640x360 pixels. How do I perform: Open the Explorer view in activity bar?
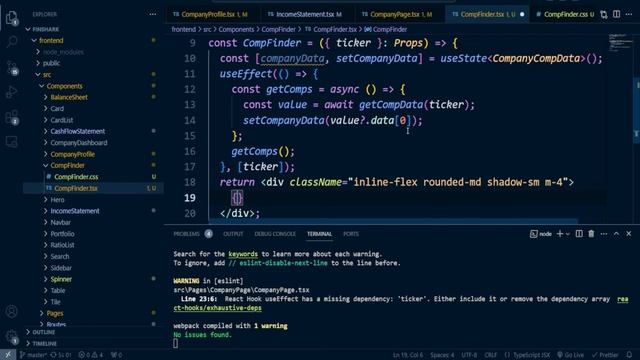click(x=12, y=18)
